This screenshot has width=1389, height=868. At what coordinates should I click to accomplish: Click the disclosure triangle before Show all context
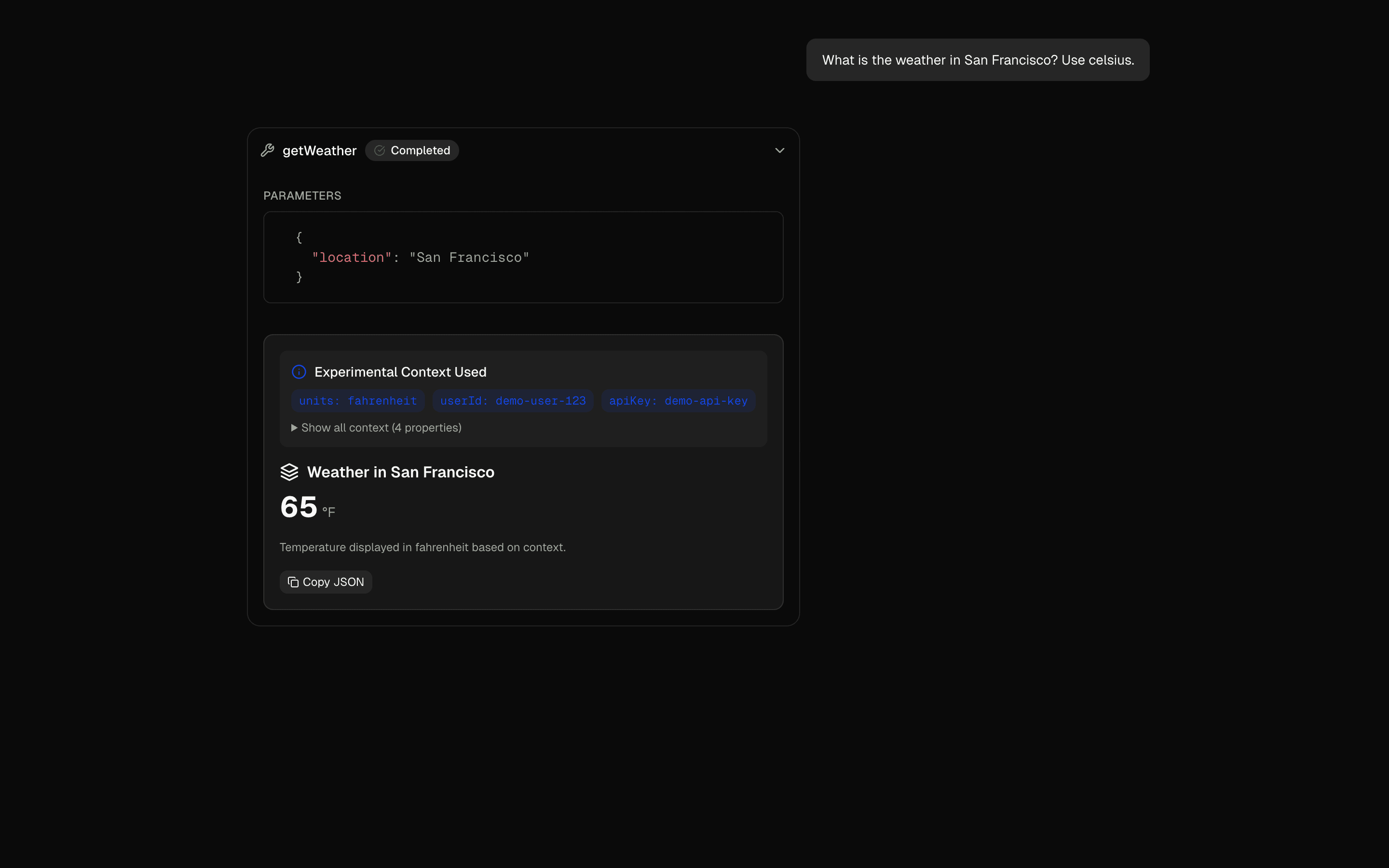click(294, 427)
